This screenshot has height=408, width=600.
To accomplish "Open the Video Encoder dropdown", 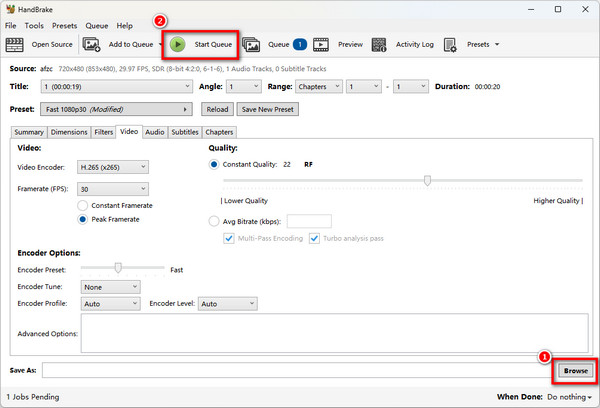I will click(x=113, y=167).
